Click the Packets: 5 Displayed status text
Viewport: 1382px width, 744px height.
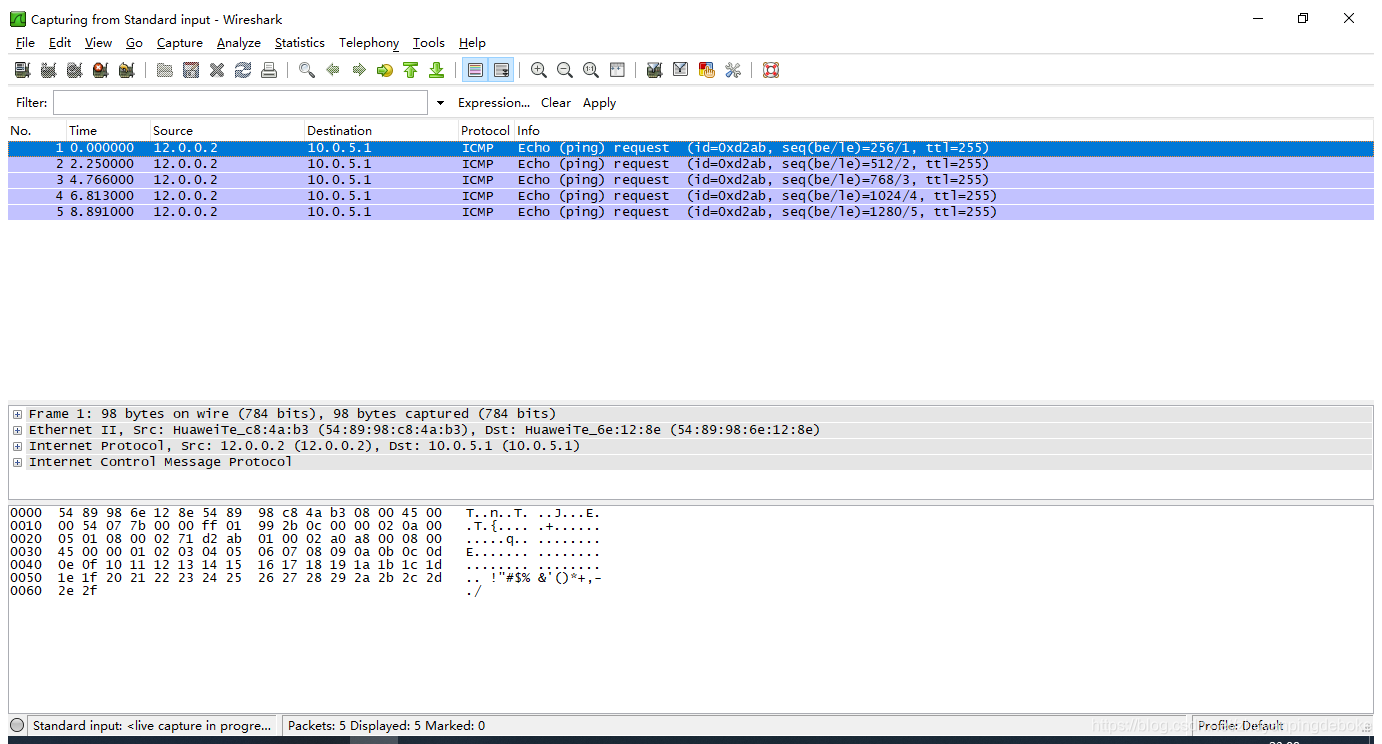[386, 726]
